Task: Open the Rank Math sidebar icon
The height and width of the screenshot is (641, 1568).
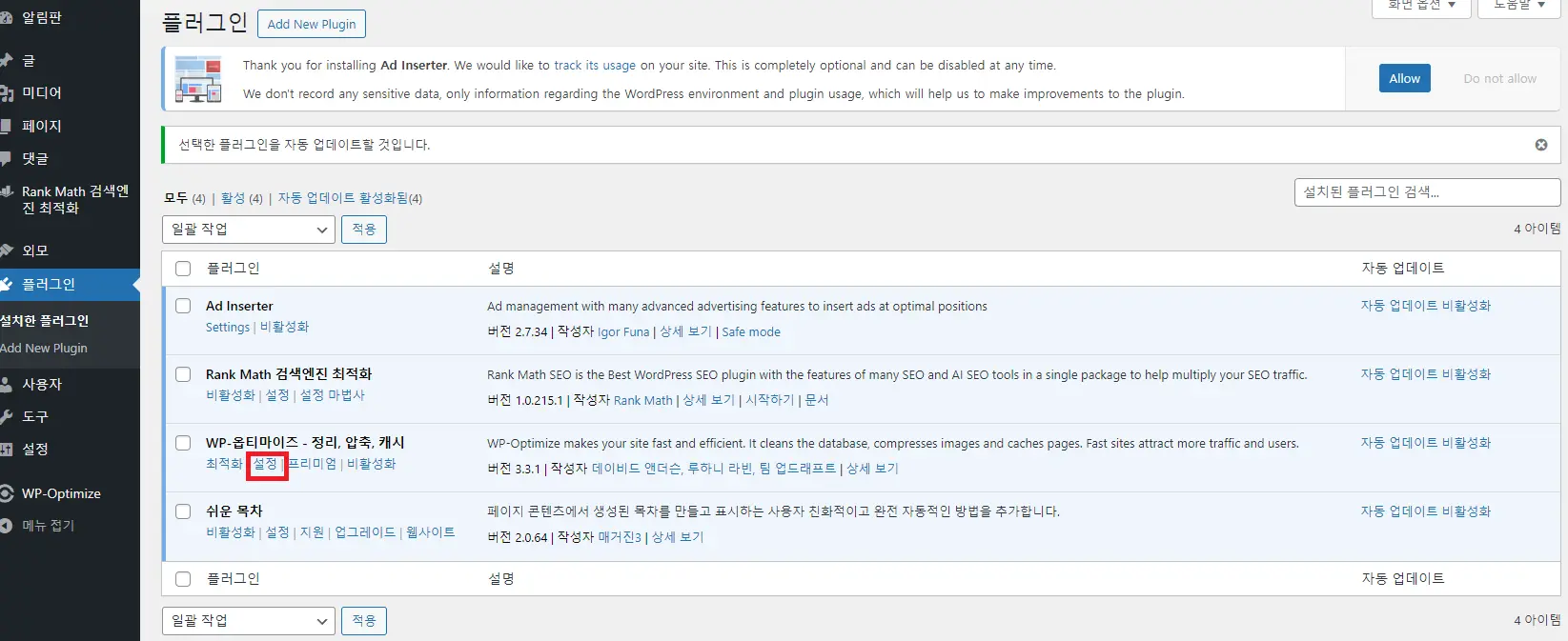Action: (x=6, y=191)
